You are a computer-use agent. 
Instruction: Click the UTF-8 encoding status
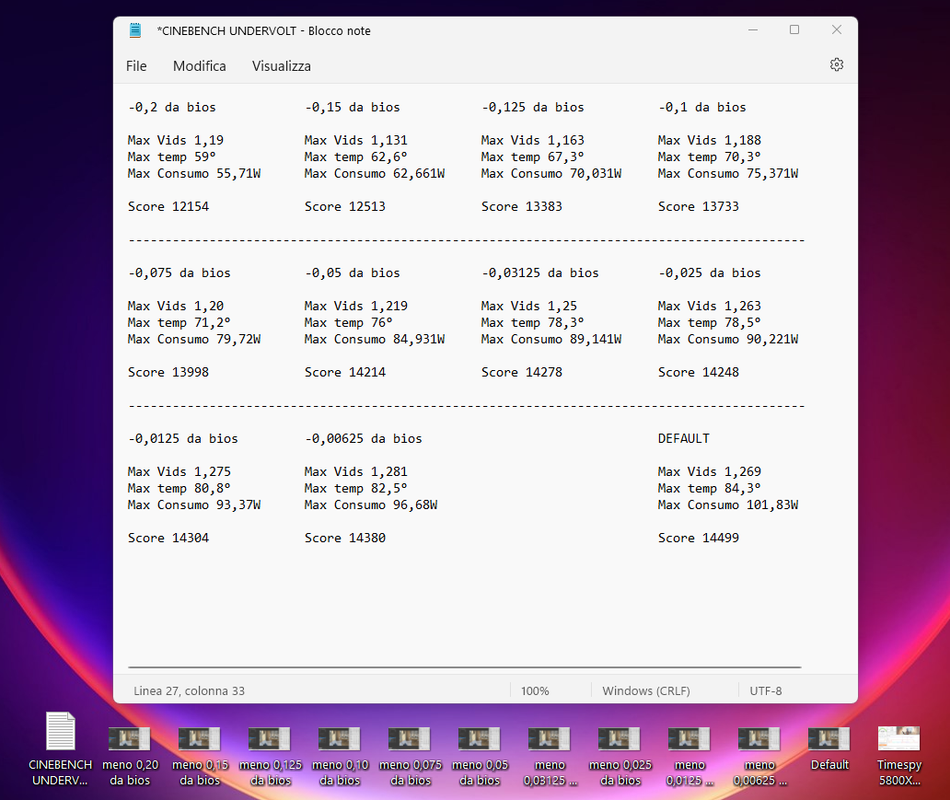pyautogui.click(x=765, y=691)
